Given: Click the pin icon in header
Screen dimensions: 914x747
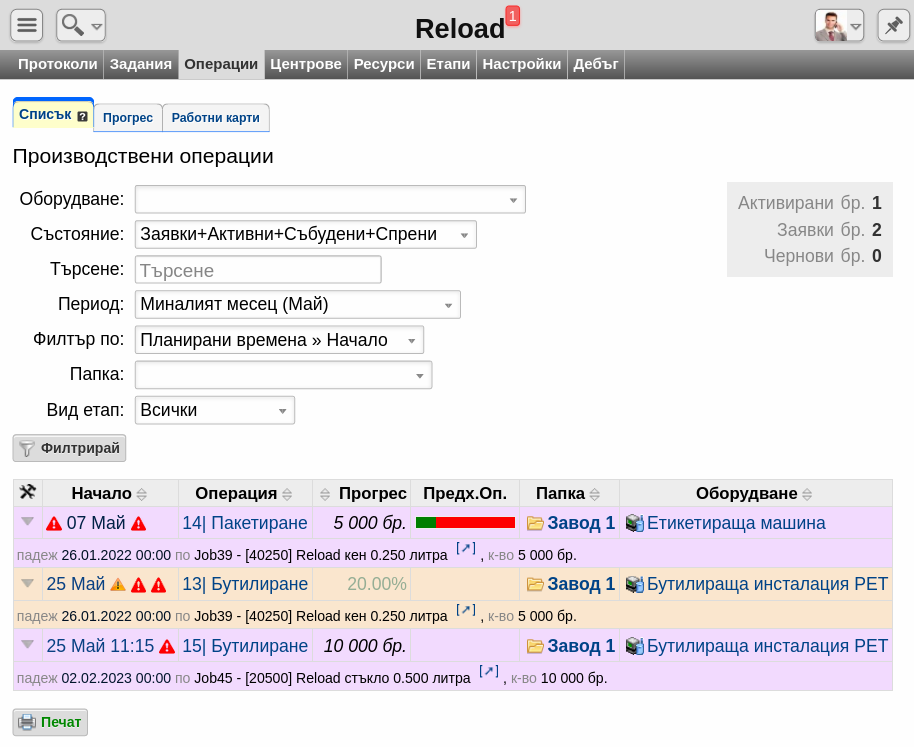Looking at the screenshot, I should coord(894,26).
